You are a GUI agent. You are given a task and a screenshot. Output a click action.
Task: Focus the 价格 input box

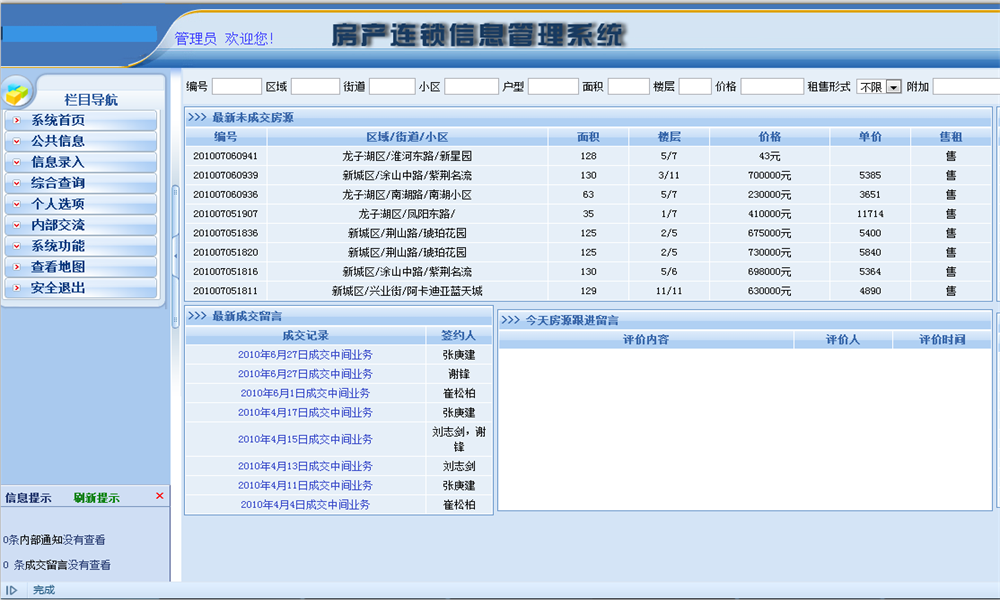(x=772, y=87)
